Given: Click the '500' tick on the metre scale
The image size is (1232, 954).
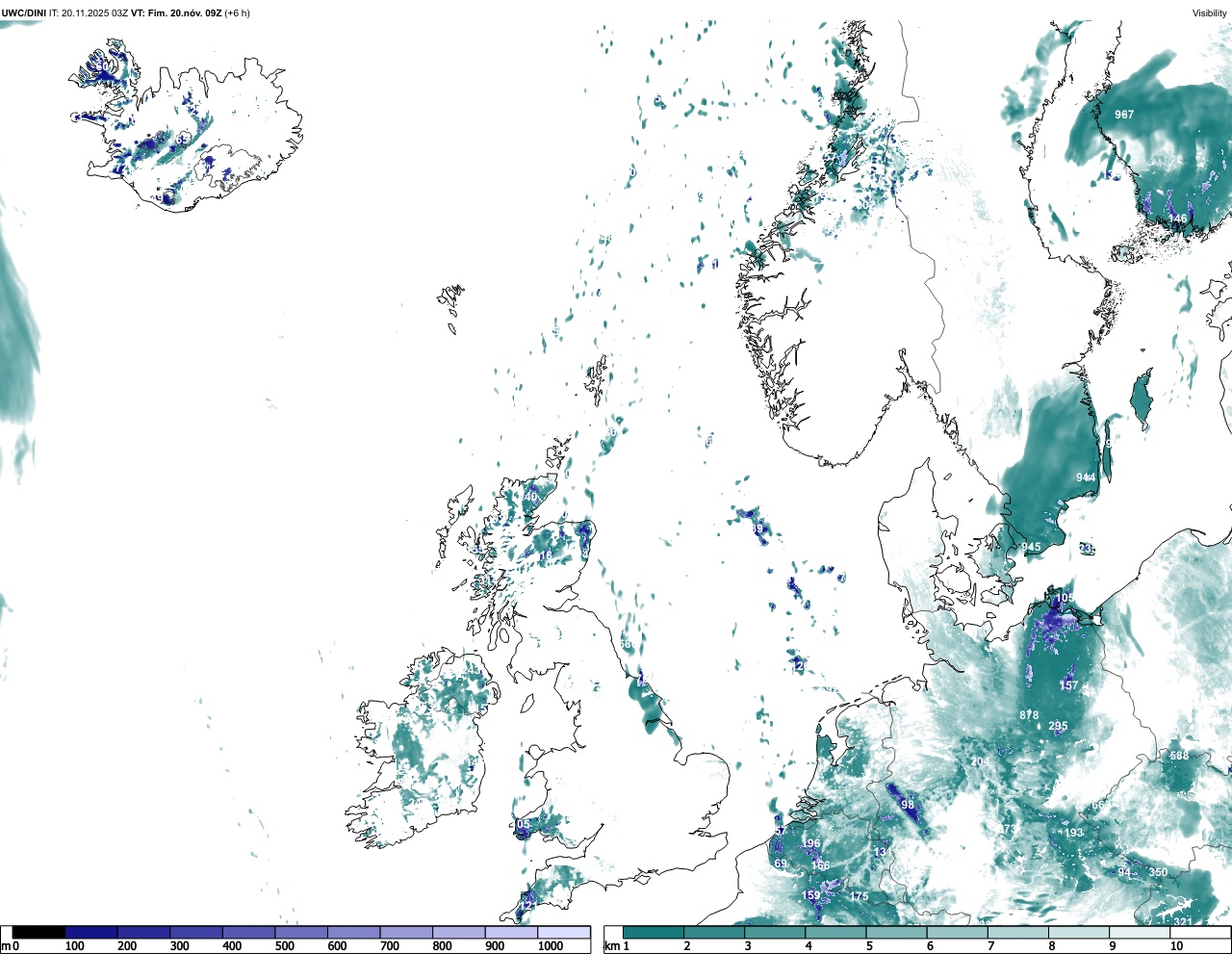Looking at the screenshot, I should (x=284, y=946).
